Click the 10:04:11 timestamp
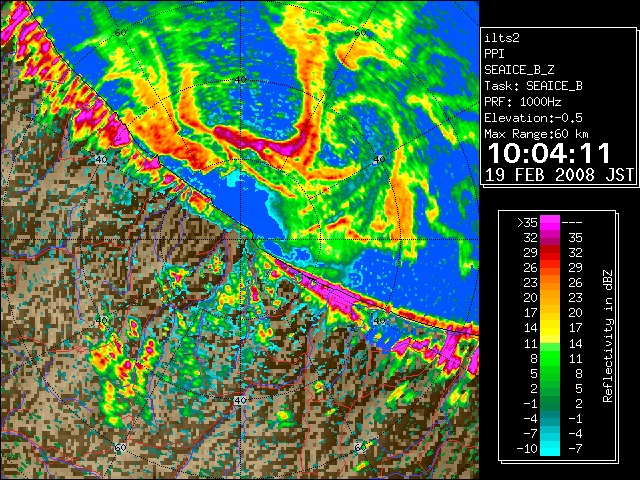 pos(549,153)
